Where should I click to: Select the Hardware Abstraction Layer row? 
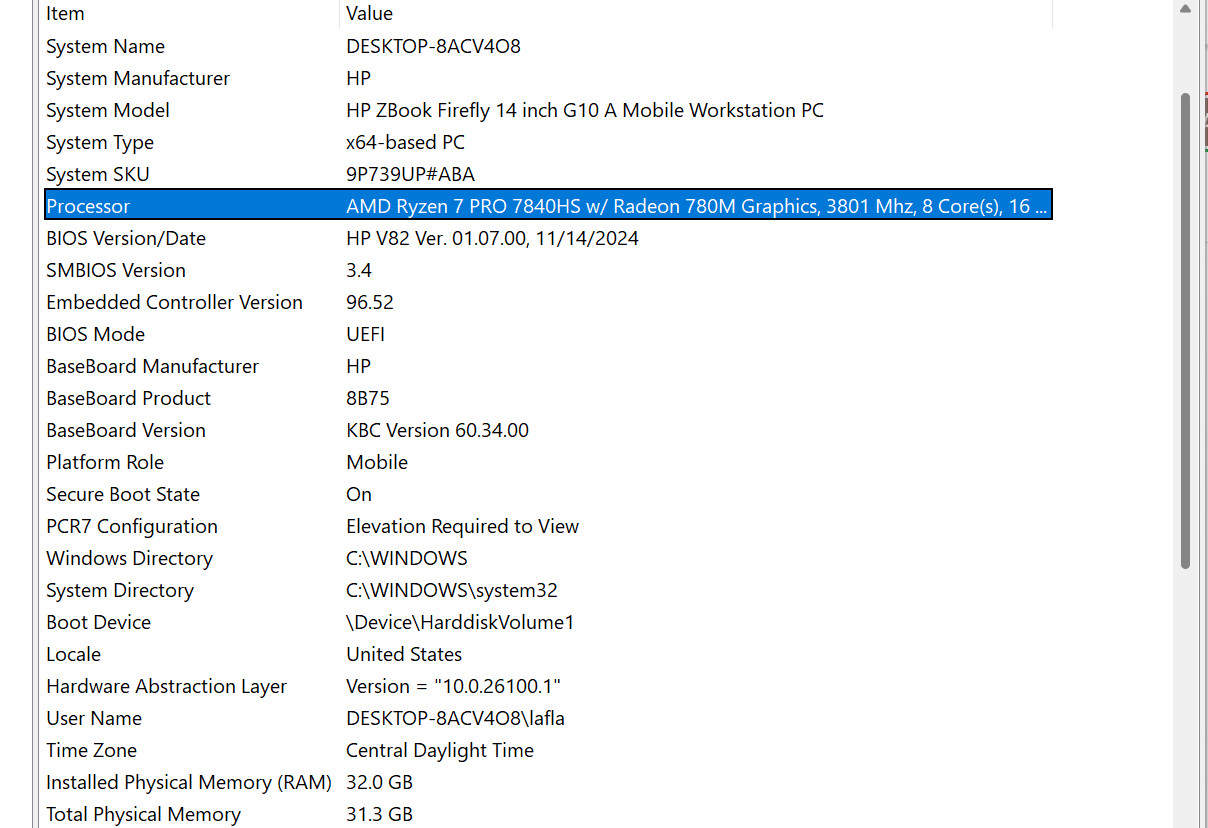548,686
